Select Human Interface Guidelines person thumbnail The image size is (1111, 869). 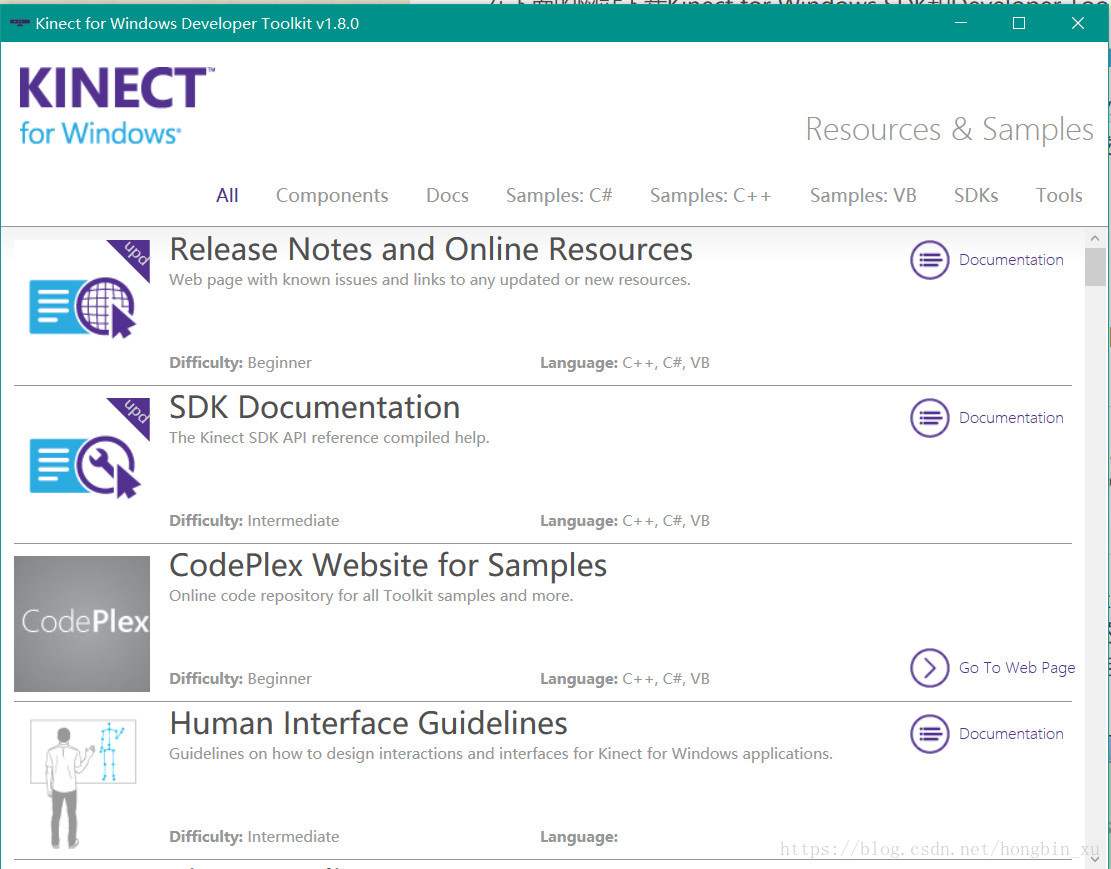tap(82, 783)
